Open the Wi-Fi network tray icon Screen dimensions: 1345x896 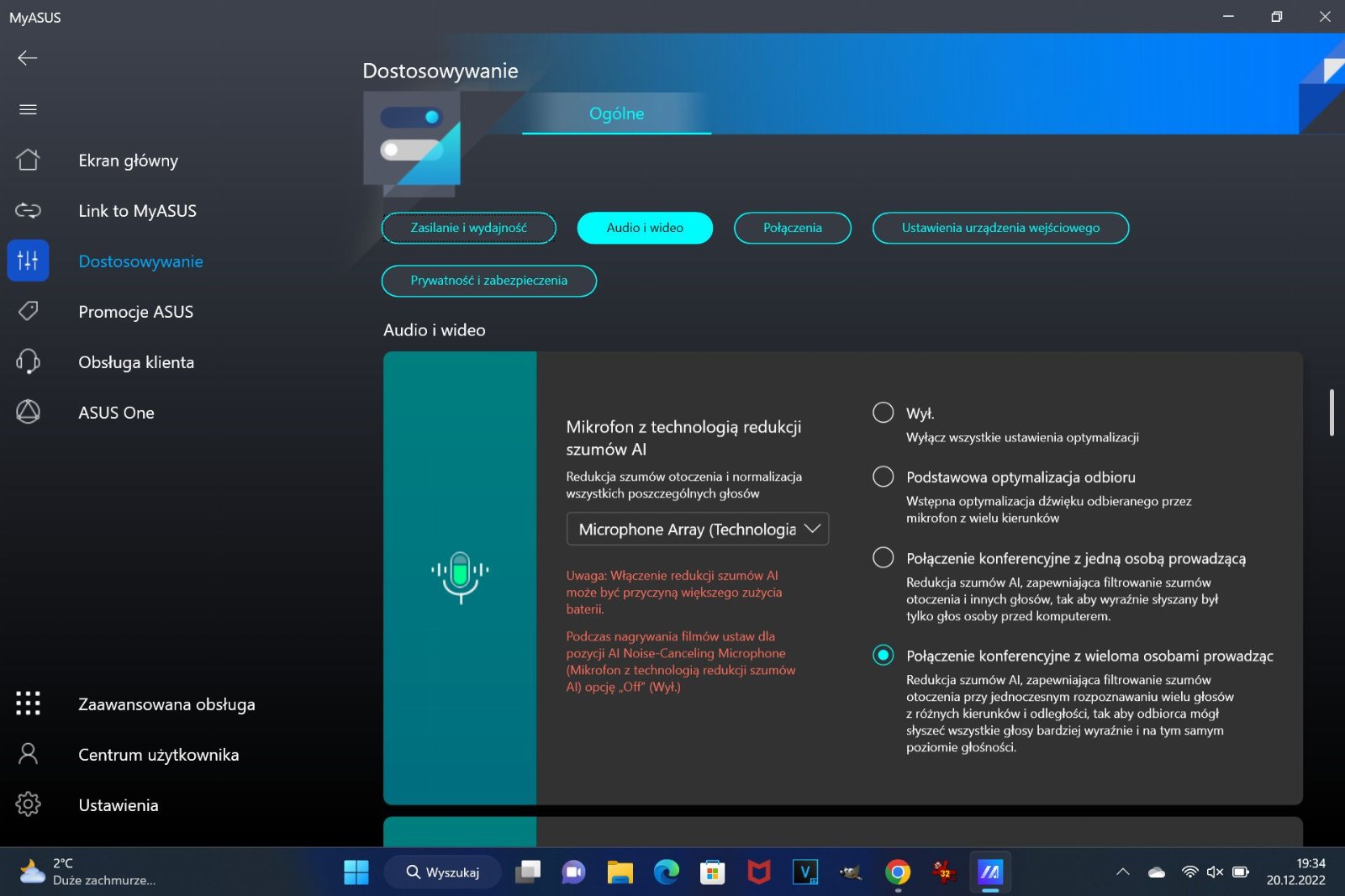pyautogui.click(x=1189, y=872)
